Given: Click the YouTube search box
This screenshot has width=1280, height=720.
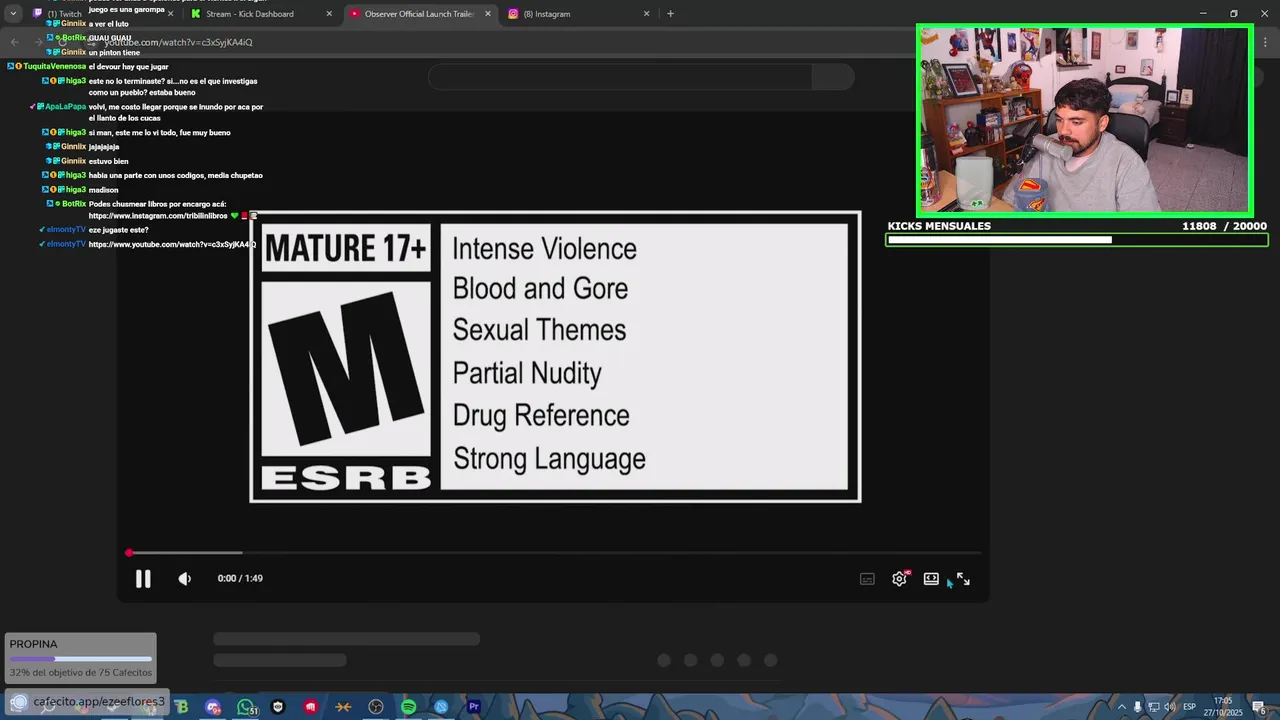Looking at the screenshot, I should [x=620, y=77].
